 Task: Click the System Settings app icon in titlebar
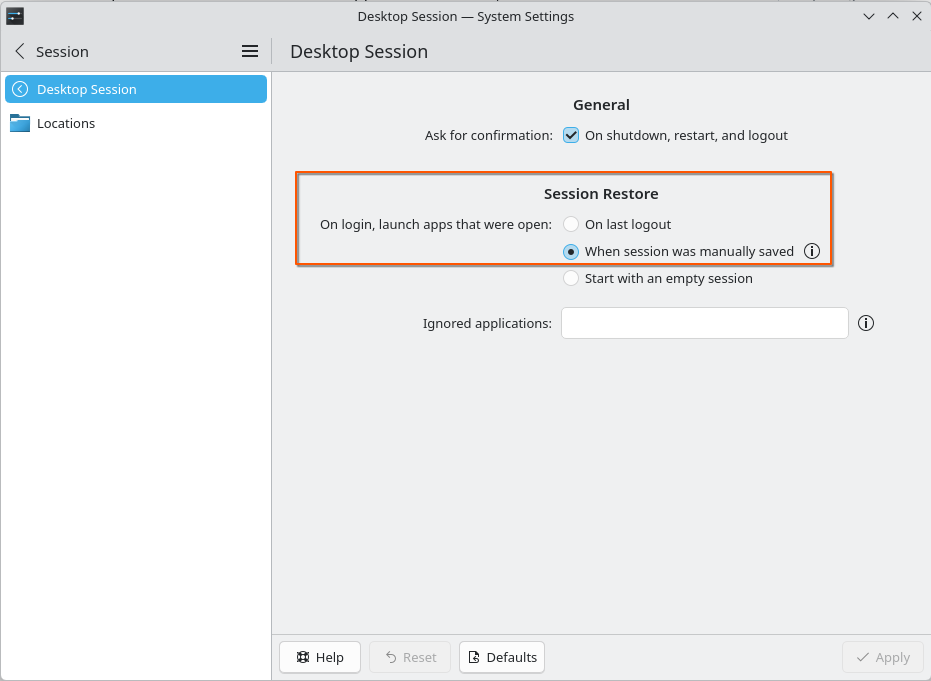pyautogui.click(x=15, y=16)
